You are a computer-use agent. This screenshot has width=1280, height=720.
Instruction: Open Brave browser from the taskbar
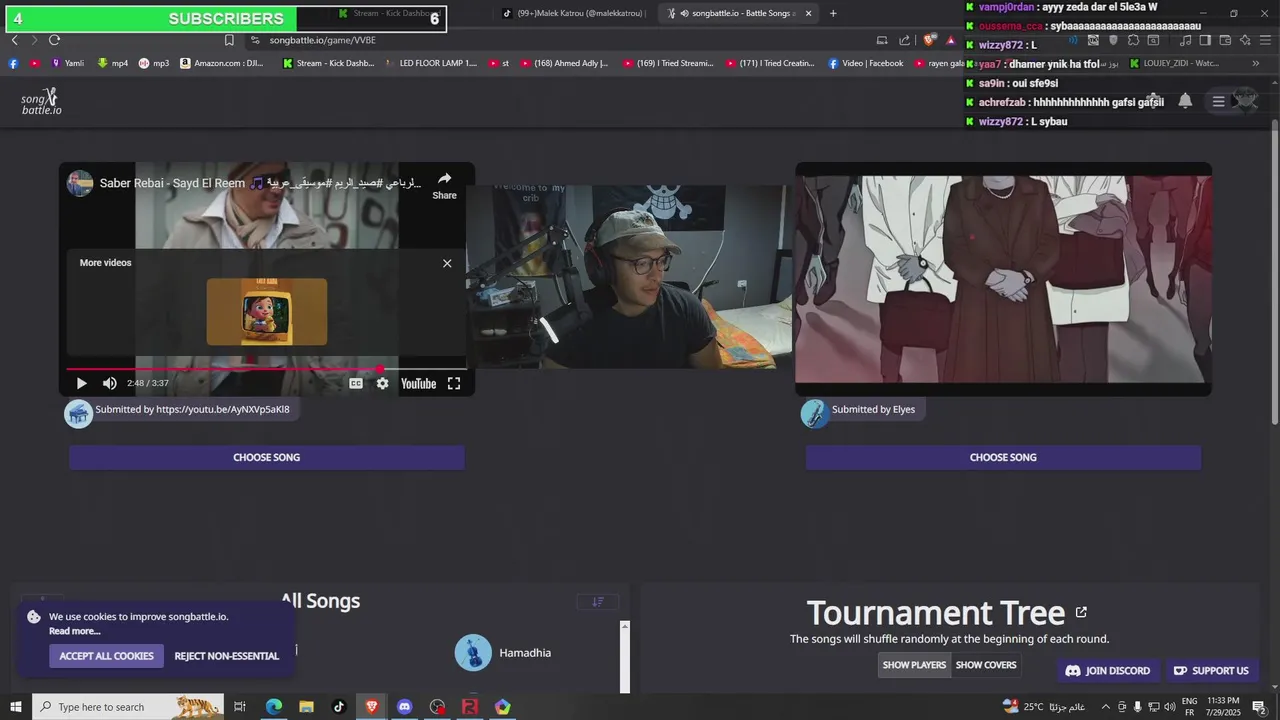372,707
